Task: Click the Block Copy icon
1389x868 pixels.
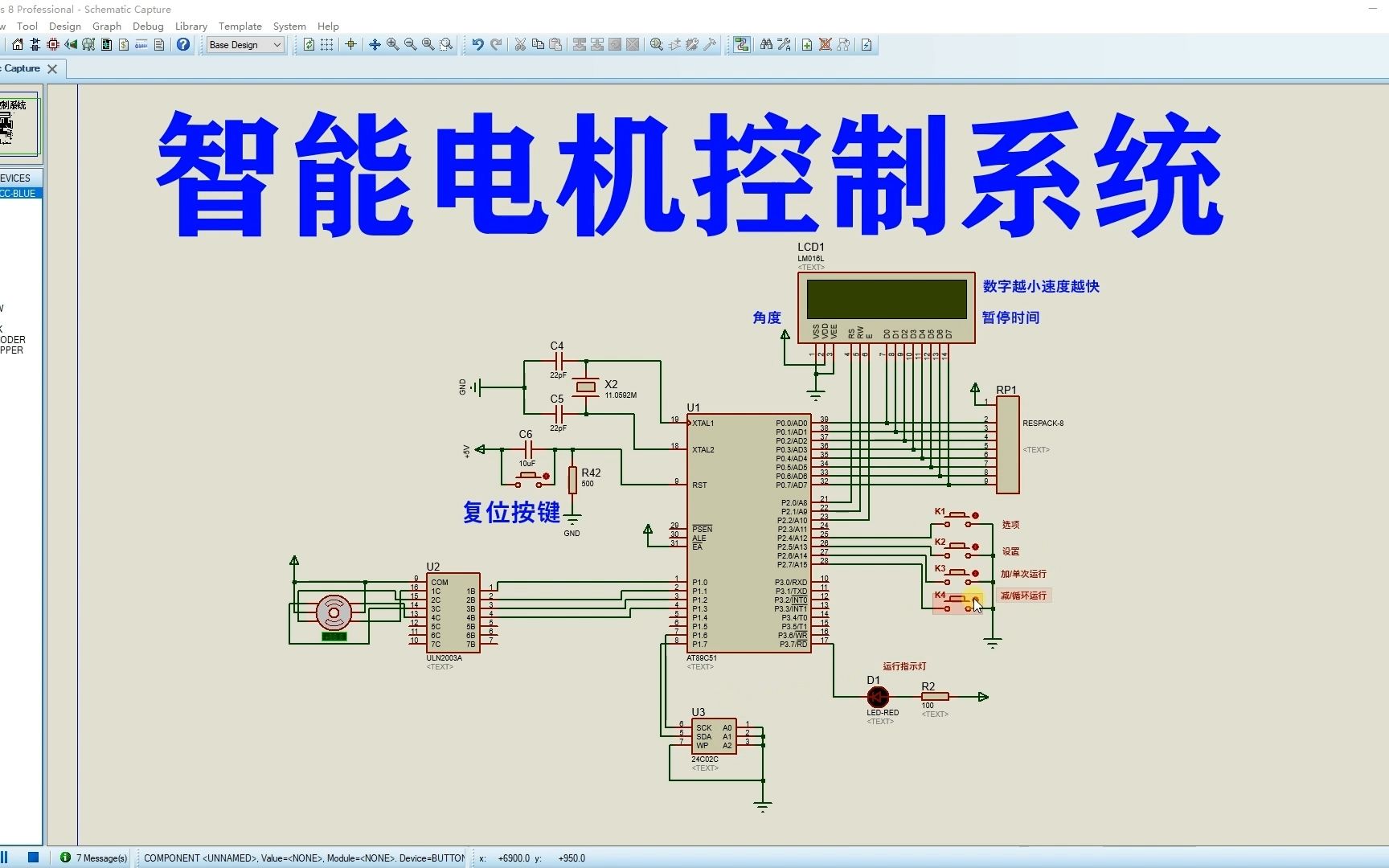Action: point(580,45)
